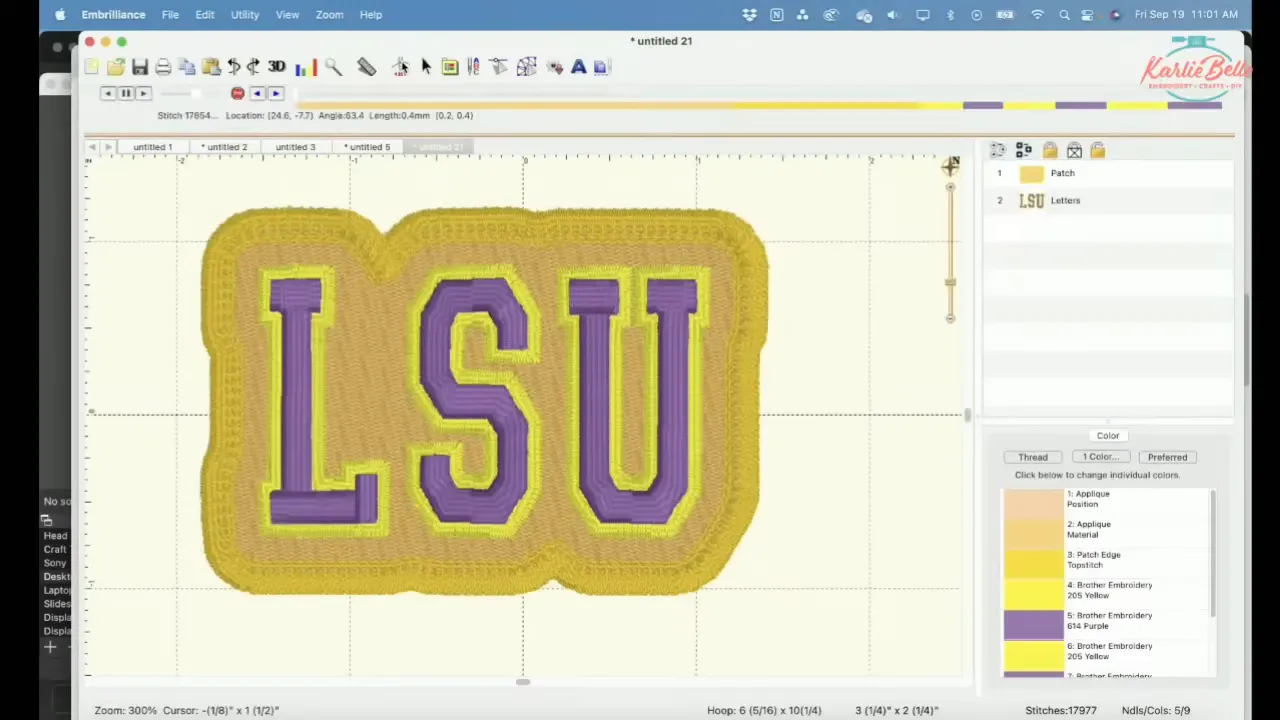Play the stitch simulator forward
This screenshot has width=1280, height=720.
tap(143, 93)
